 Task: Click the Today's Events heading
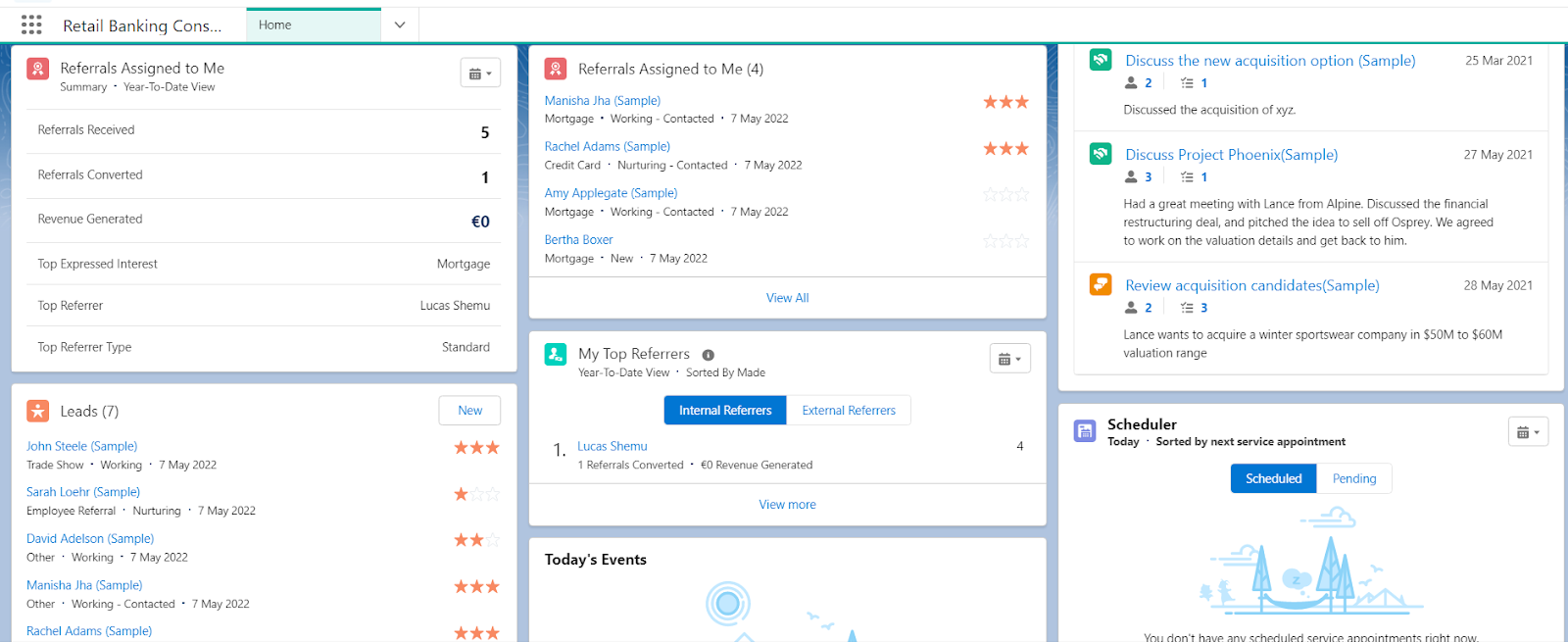pos(595,560)
